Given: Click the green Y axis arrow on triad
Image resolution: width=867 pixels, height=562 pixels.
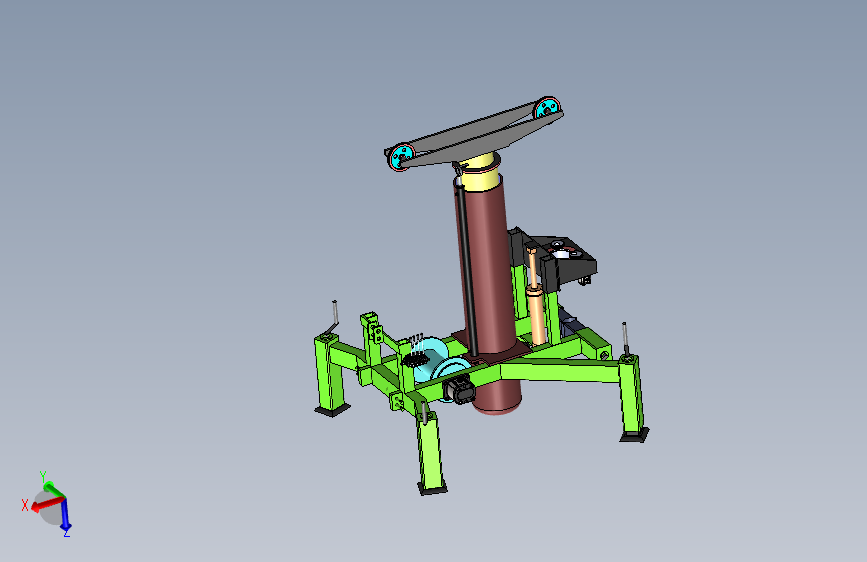Looking at the screenshot, I should point(54,490).
